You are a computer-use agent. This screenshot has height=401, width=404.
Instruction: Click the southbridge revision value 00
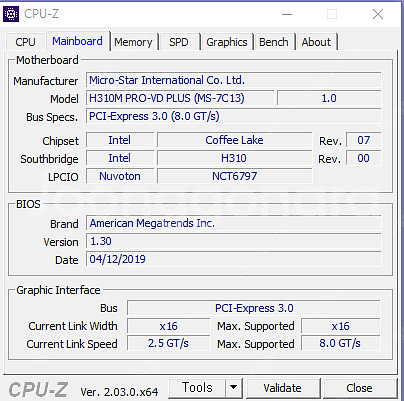click(x=363, y=158)
